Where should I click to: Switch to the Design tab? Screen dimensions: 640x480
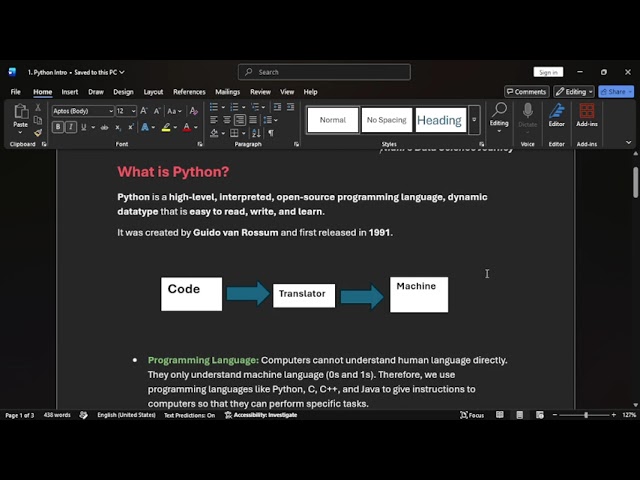(x=123, y=92)
